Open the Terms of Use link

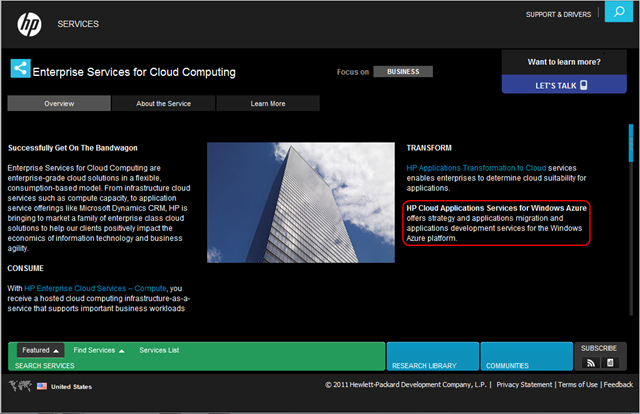pyautogui.click(x=578, y=385)
